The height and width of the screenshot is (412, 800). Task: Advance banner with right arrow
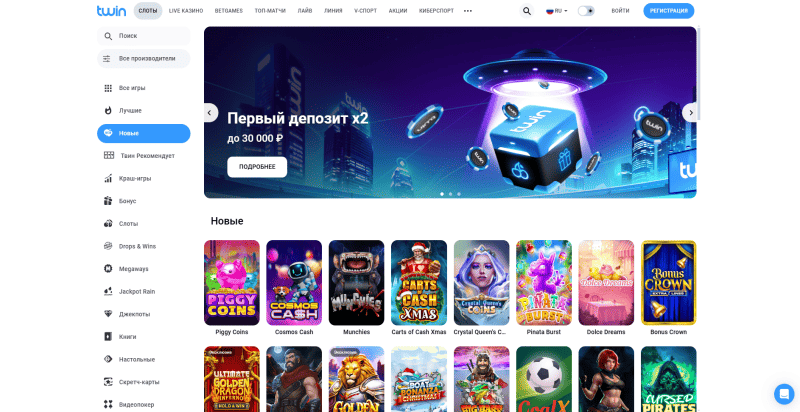tap(690, 113)
